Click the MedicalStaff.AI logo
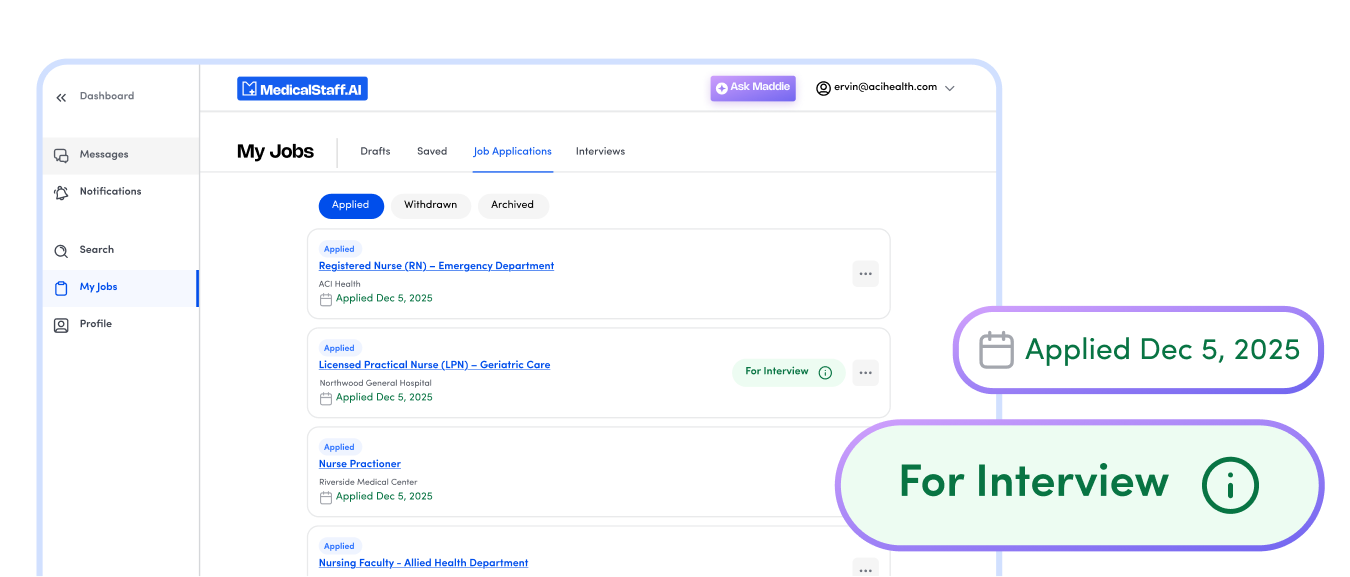Screen dimensions: 1350x577 coord(302,89)
